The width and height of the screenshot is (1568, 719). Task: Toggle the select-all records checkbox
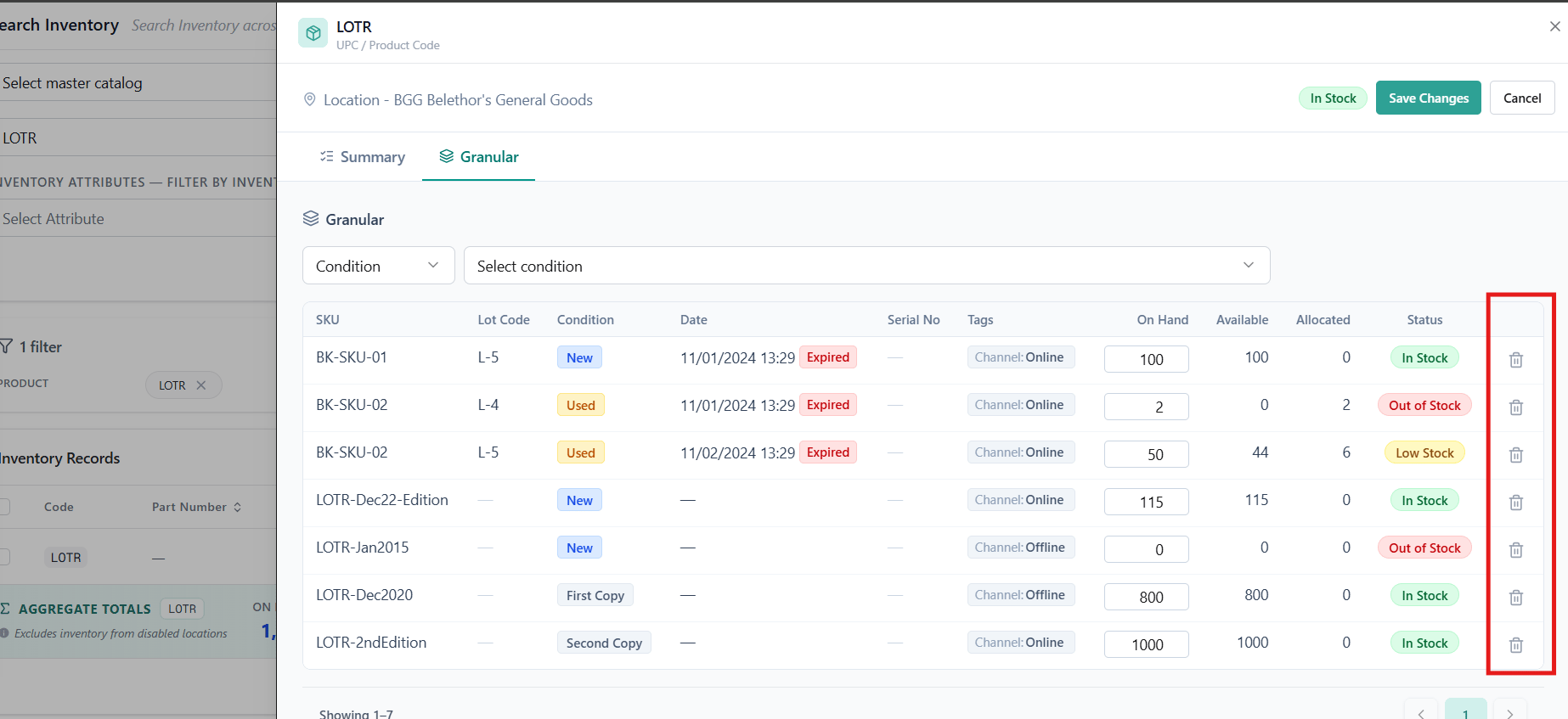[4, 507]
